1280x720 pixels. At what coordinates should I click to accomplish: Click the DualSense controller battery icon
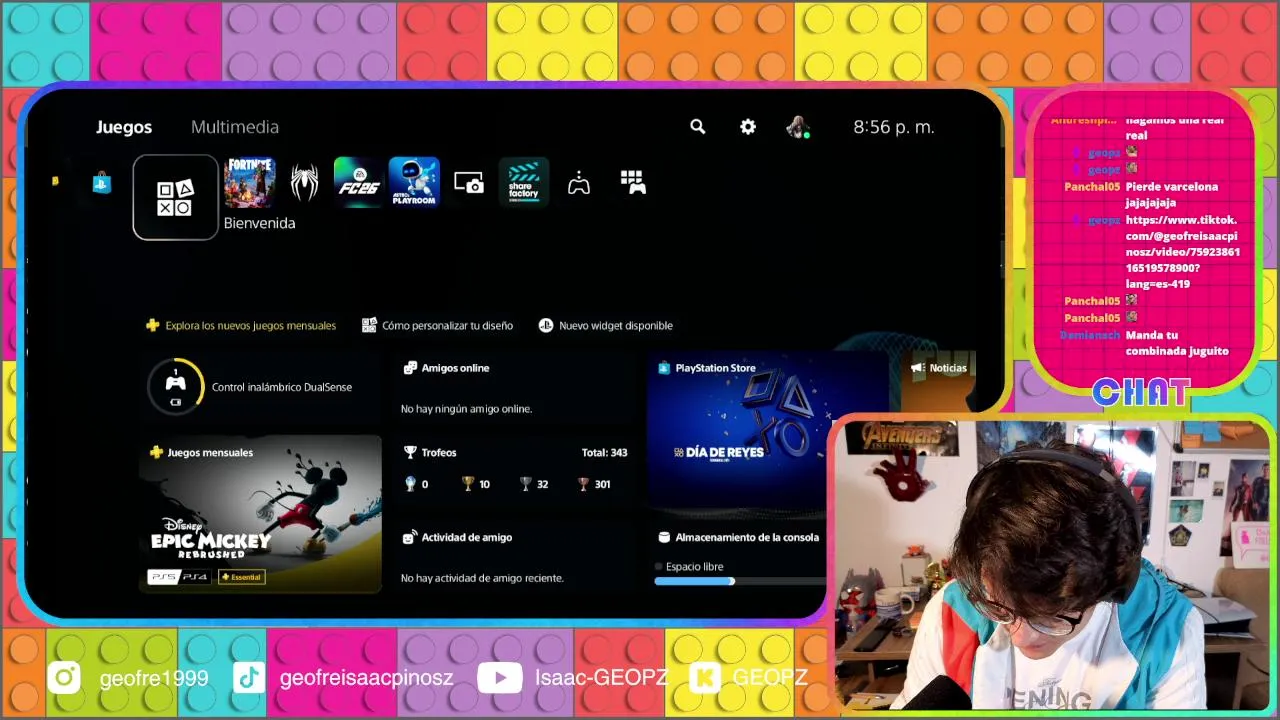pyautogui.click(x=176, y=387)
